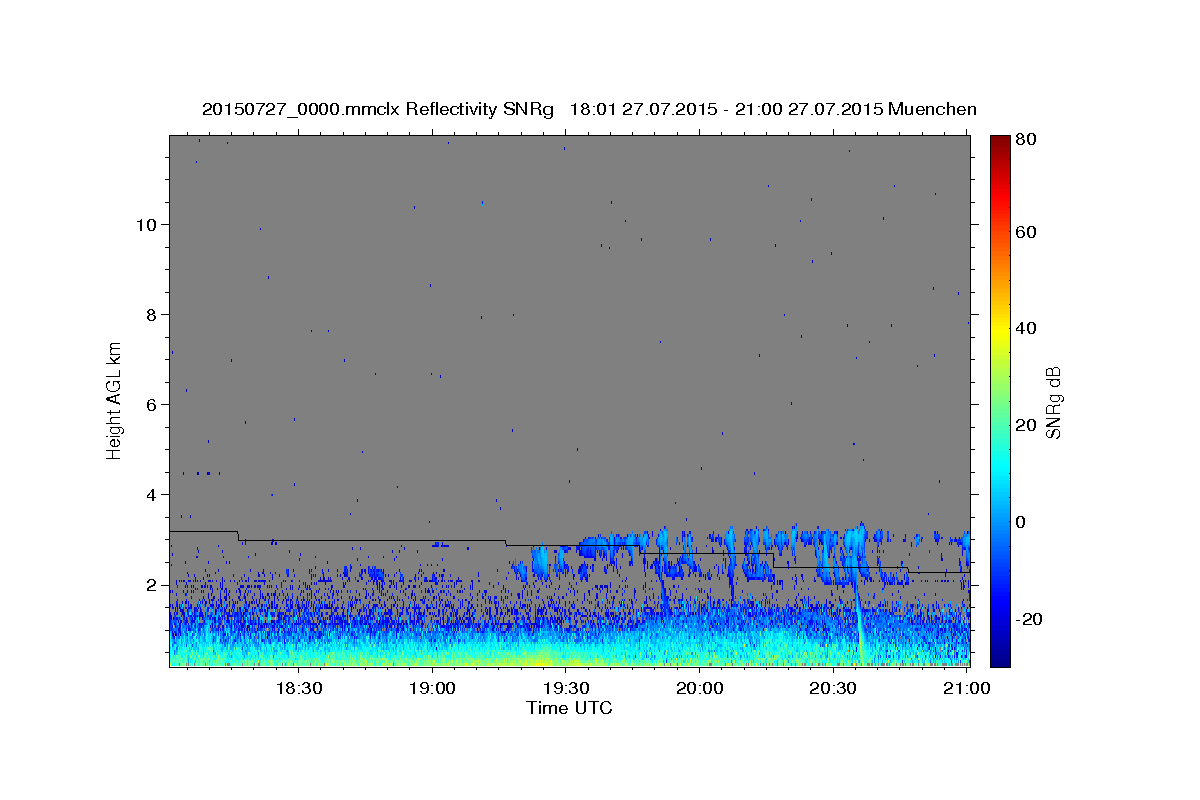Image resolution: width=1200 pixels, height=800 pixels.
Task: Click the plot title text beginning 20150727_0000.mmclx
Action: [x=589, y=109]
